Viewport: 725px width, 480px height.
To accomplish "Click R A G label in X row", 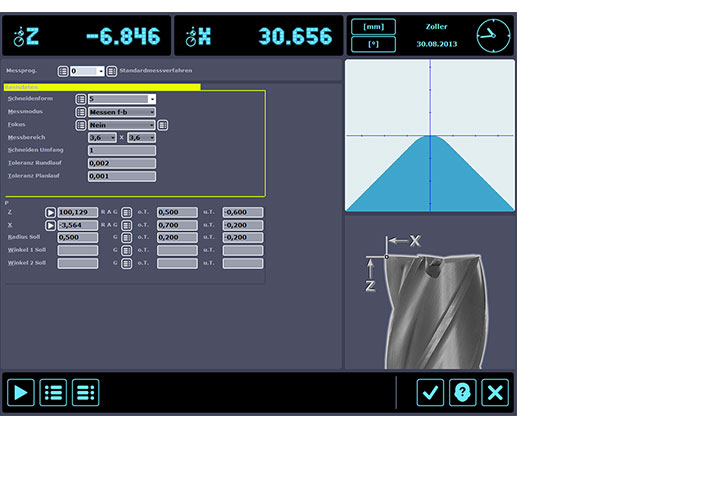I will pos(109,225).
